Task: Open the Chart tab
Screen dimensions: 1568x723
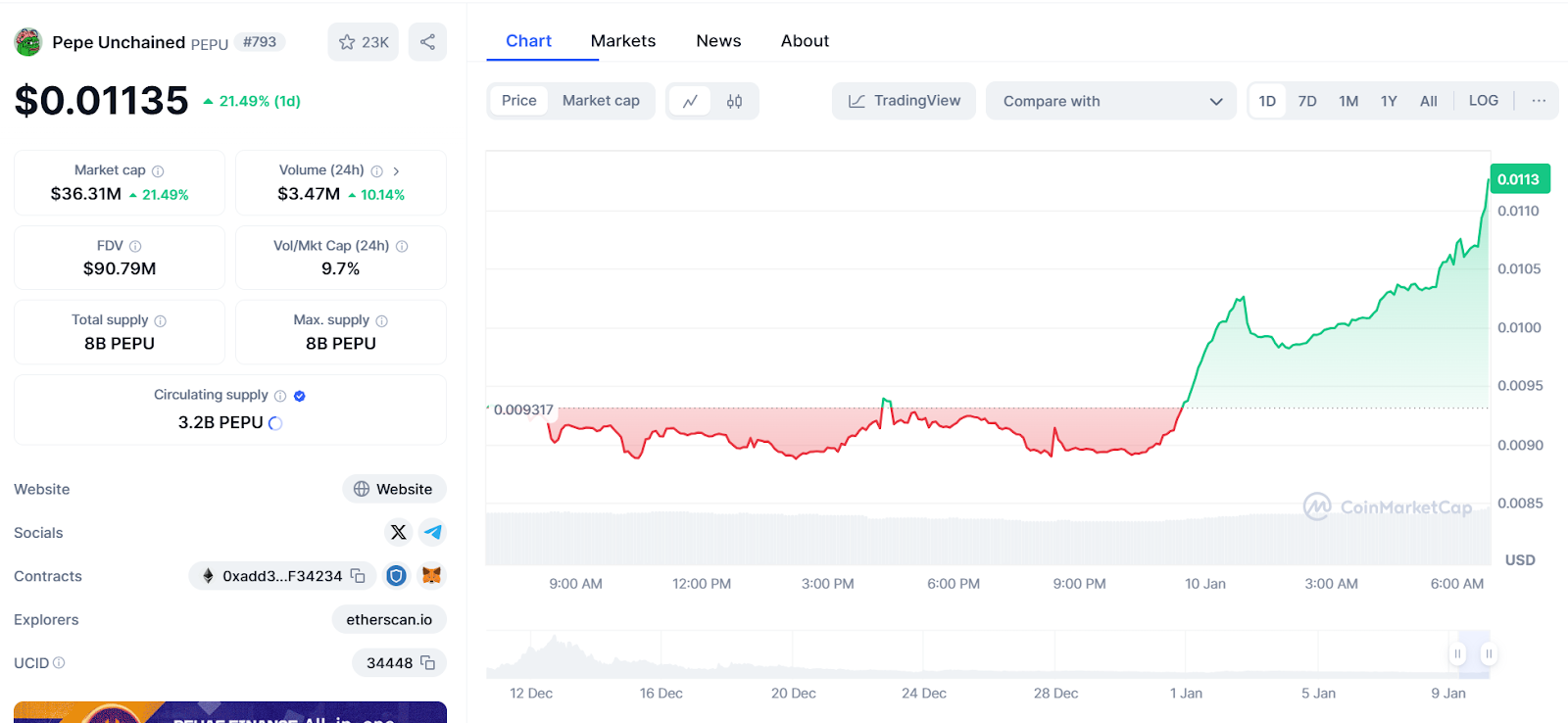Action: tap(529, 41)
